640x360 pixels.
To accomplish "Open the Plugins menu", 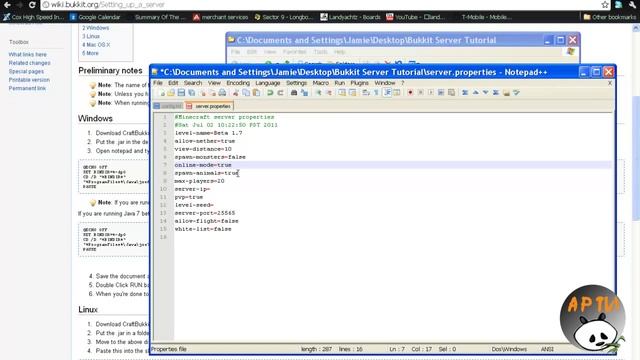I will pos(360,83).
